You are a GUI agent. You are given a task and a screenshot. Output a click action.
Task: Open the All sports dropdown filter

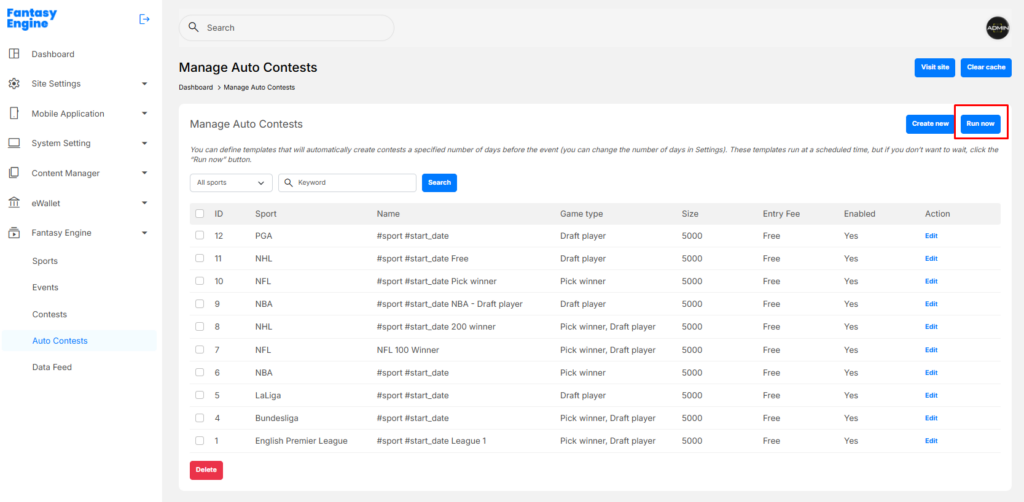231,183
